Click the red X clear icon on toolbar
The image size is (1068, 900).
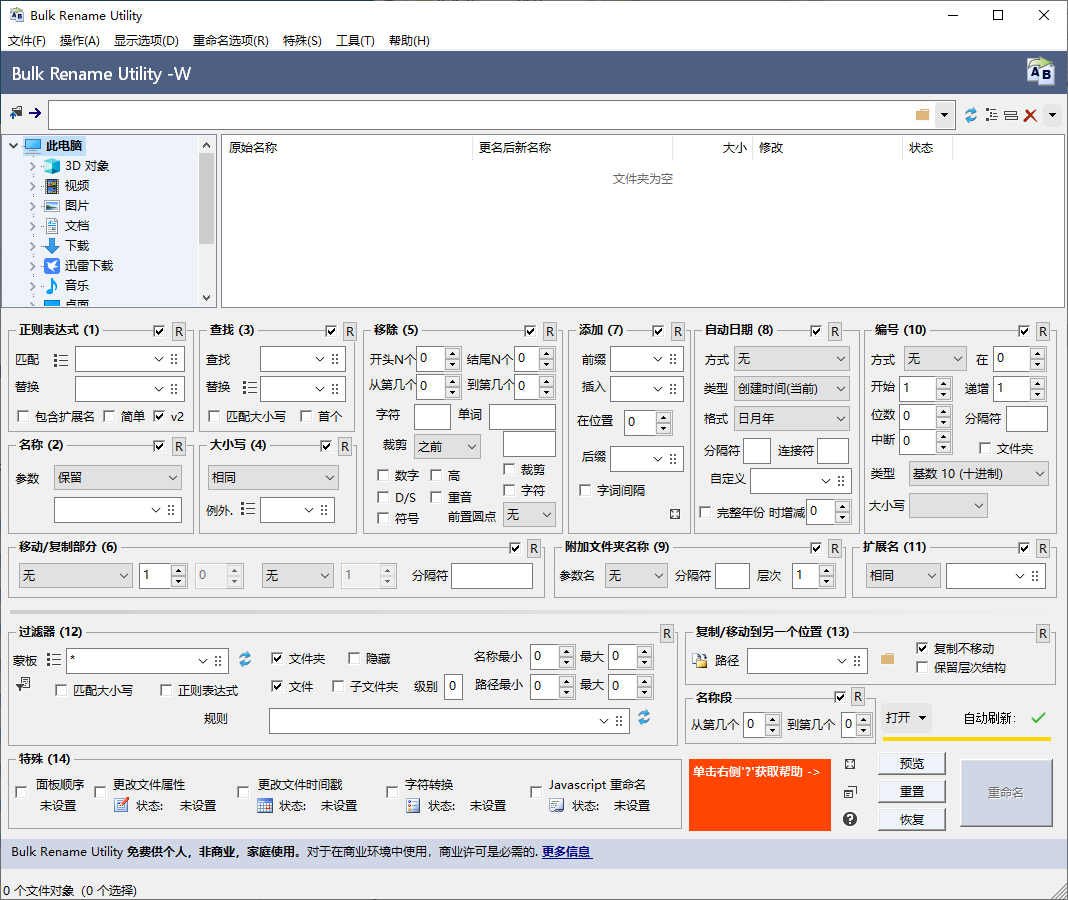pos(1029,115)
